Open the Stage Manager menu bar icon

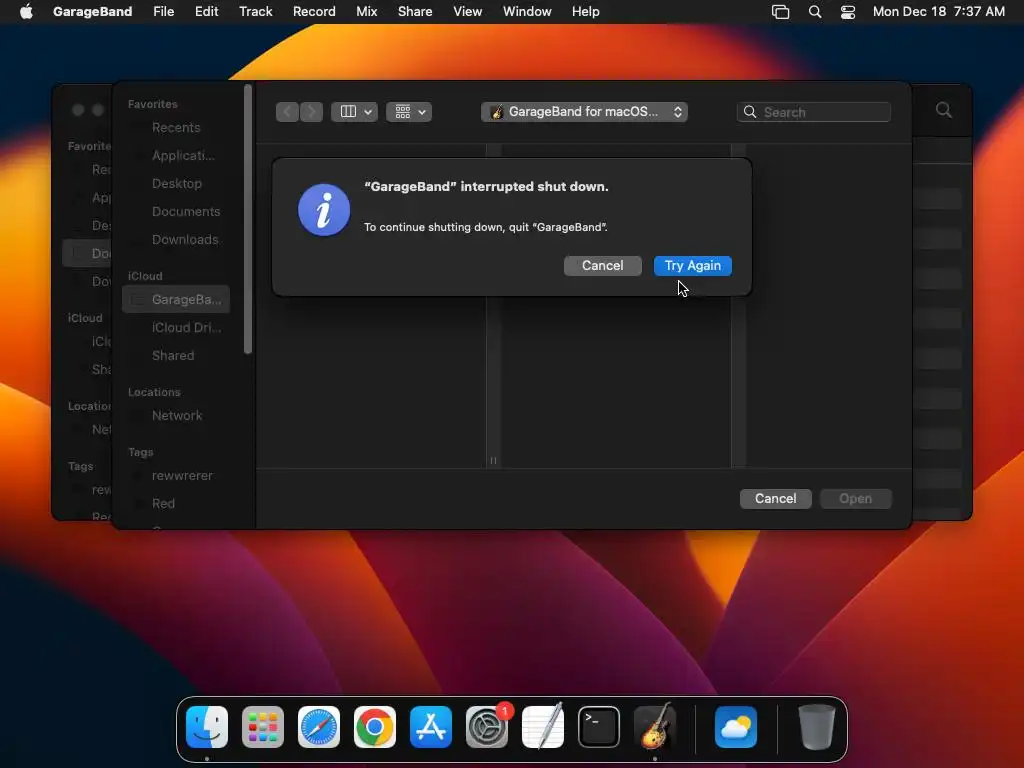pos(780,12)
